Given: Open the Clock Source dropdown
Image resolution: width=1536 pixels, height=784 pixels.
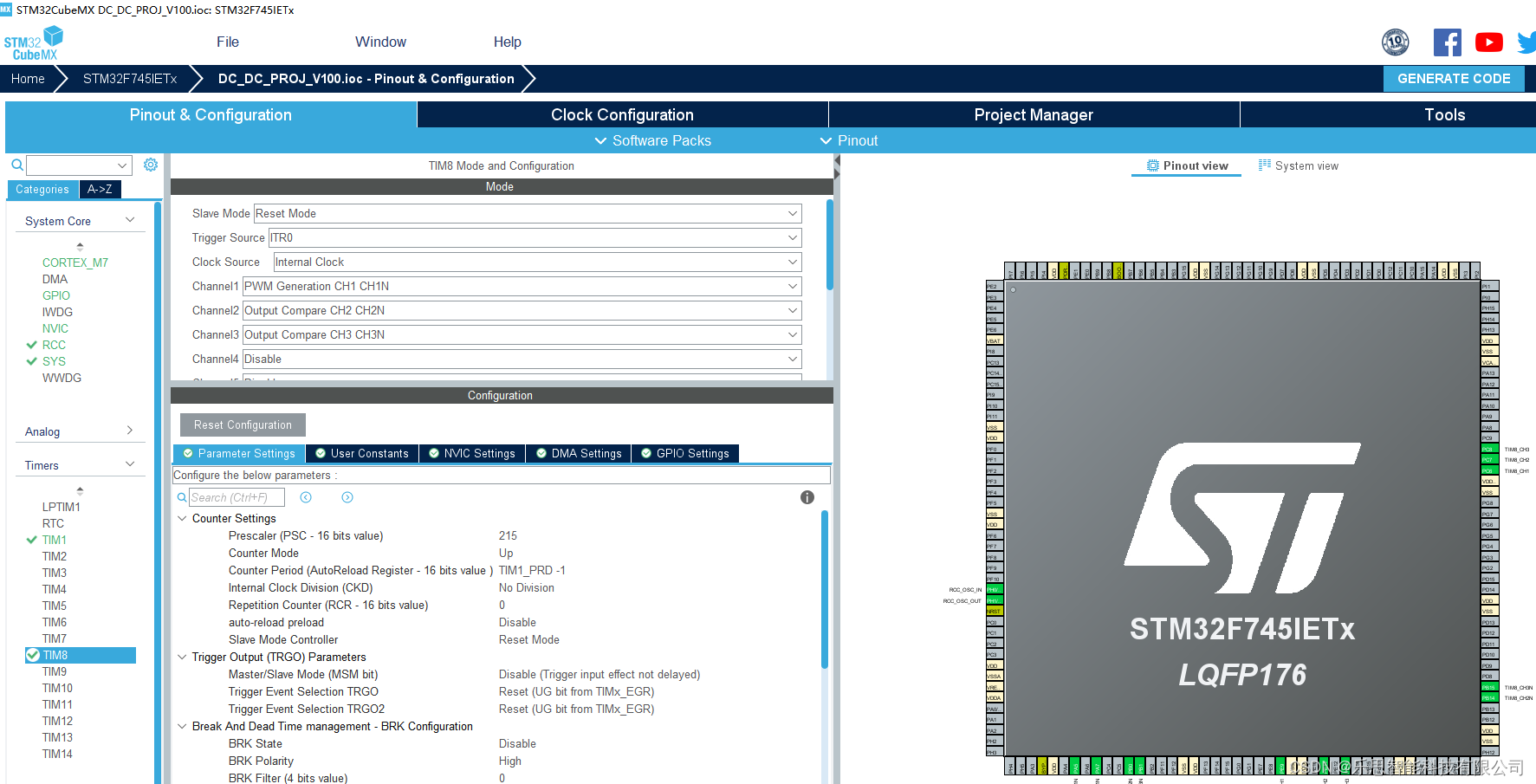Looking at the screenshot, I should (x=537, y=262).
